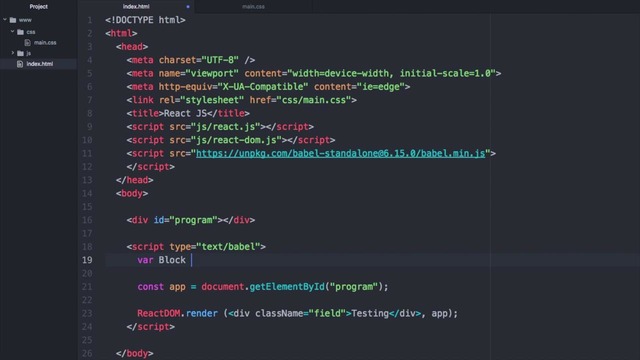Click the closing </body> tag
The image size is (640, 360).
[x=135, y=353]
